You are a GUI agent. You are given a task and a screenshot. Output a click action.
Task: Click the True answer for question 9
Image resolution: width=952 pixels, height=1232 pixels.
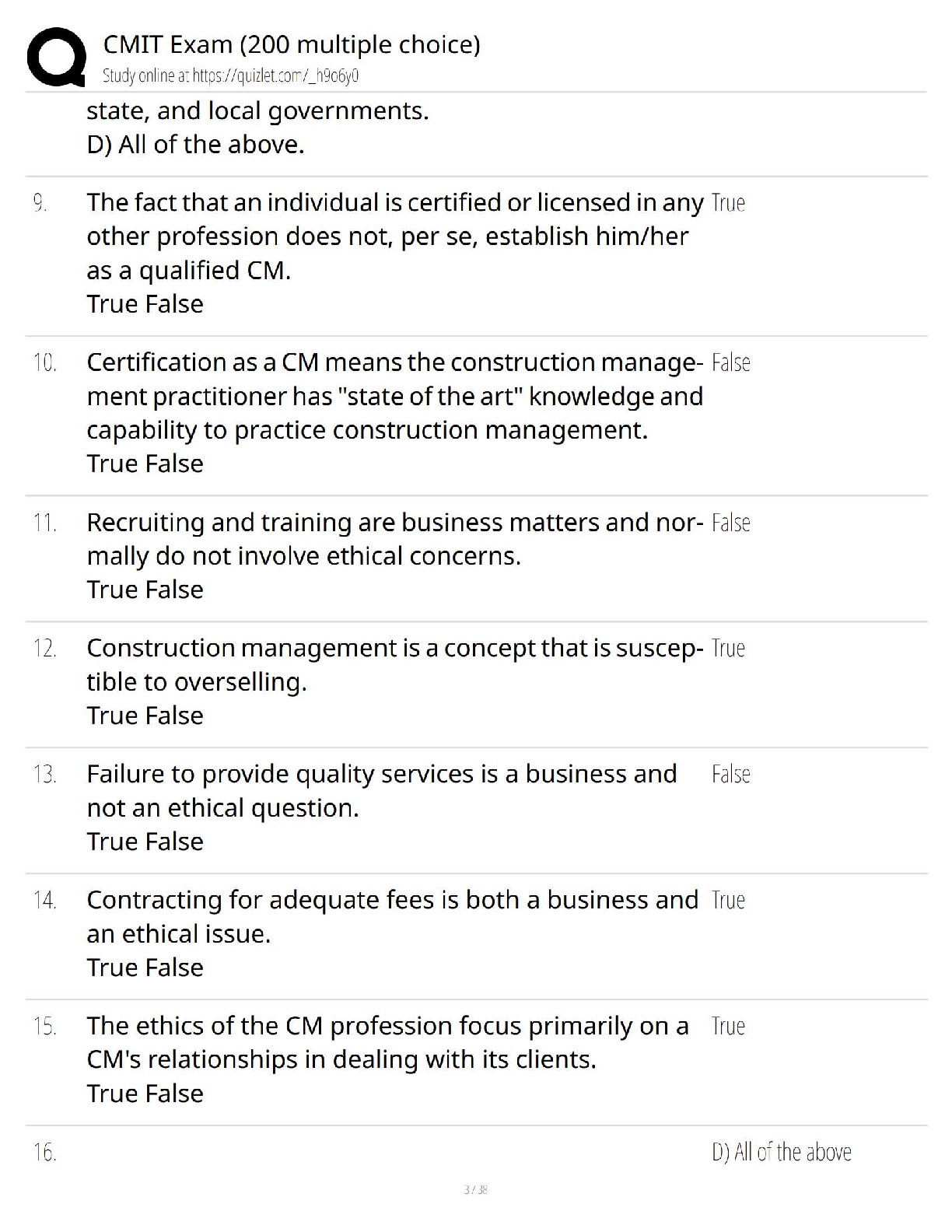coord(728,203)
